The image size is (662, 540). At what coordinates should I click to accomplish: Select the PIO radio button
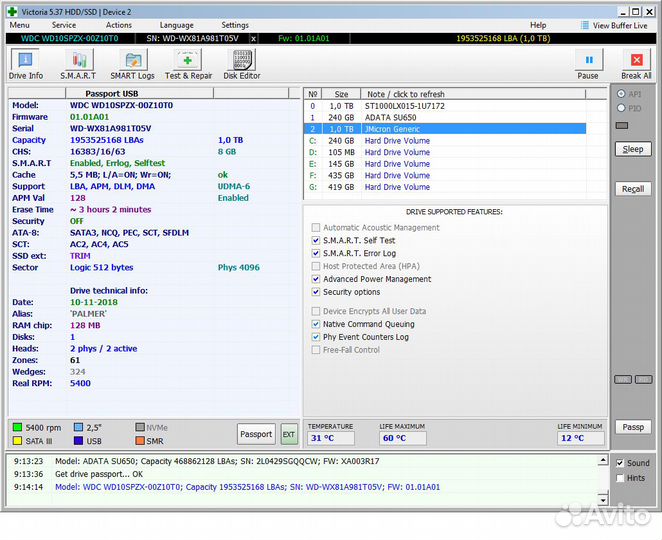[622, 107]
